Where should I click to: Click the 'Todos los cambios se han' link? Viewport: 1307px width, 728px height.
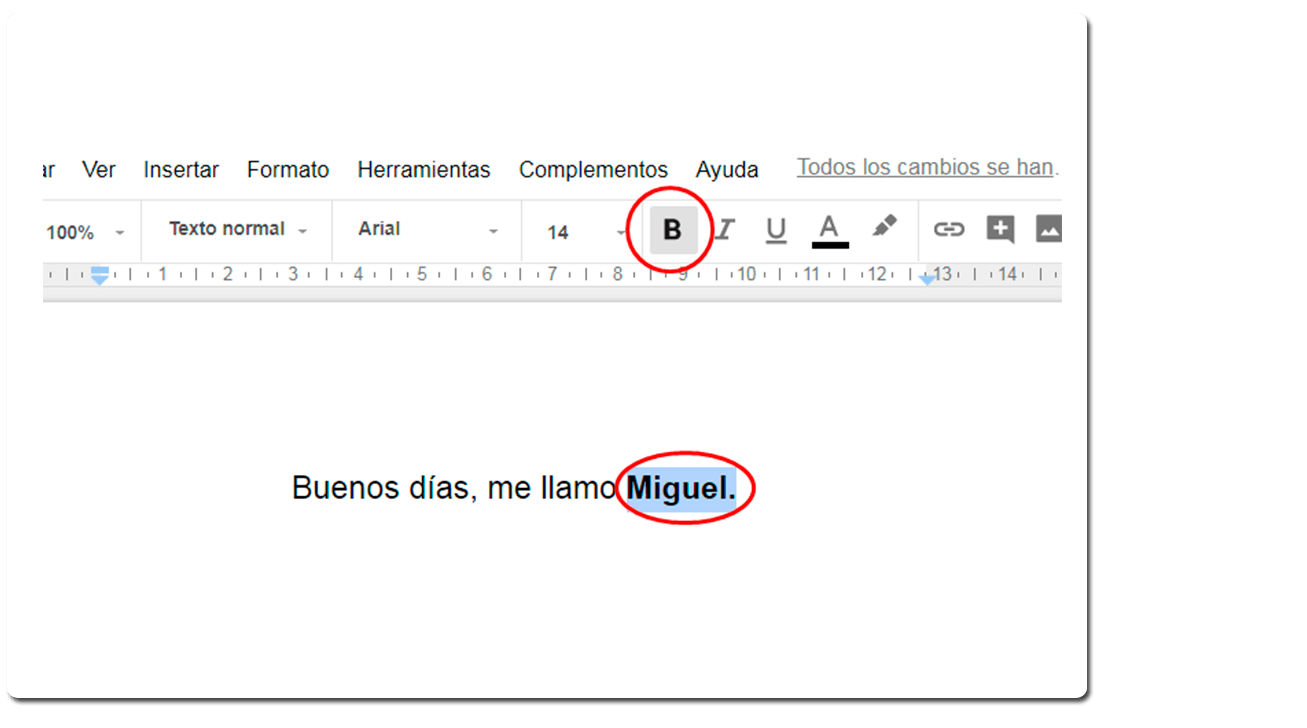(x=927, y=167)
